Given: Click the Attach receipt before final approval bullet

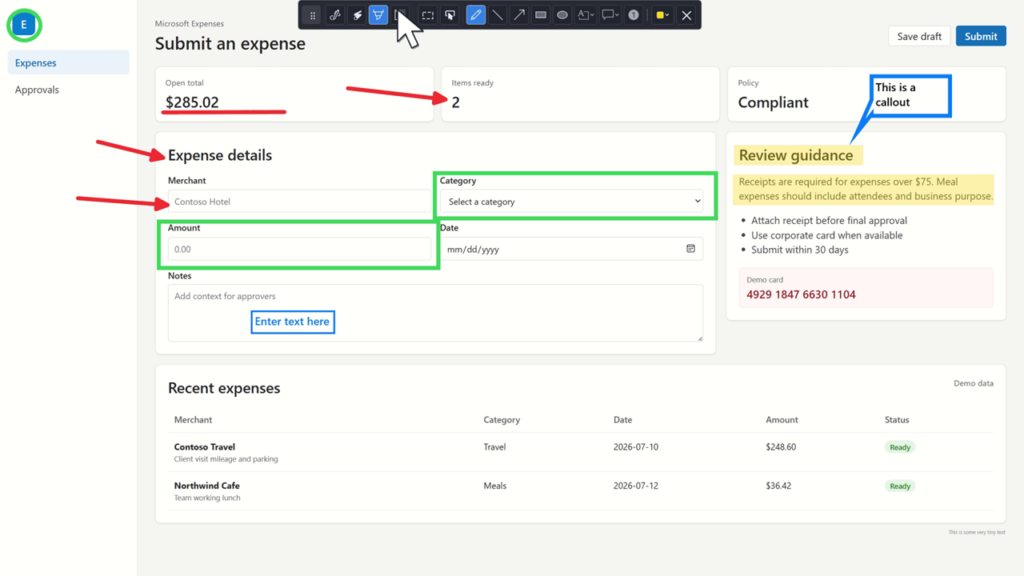Looking at the screenshot, I should 829,220.
